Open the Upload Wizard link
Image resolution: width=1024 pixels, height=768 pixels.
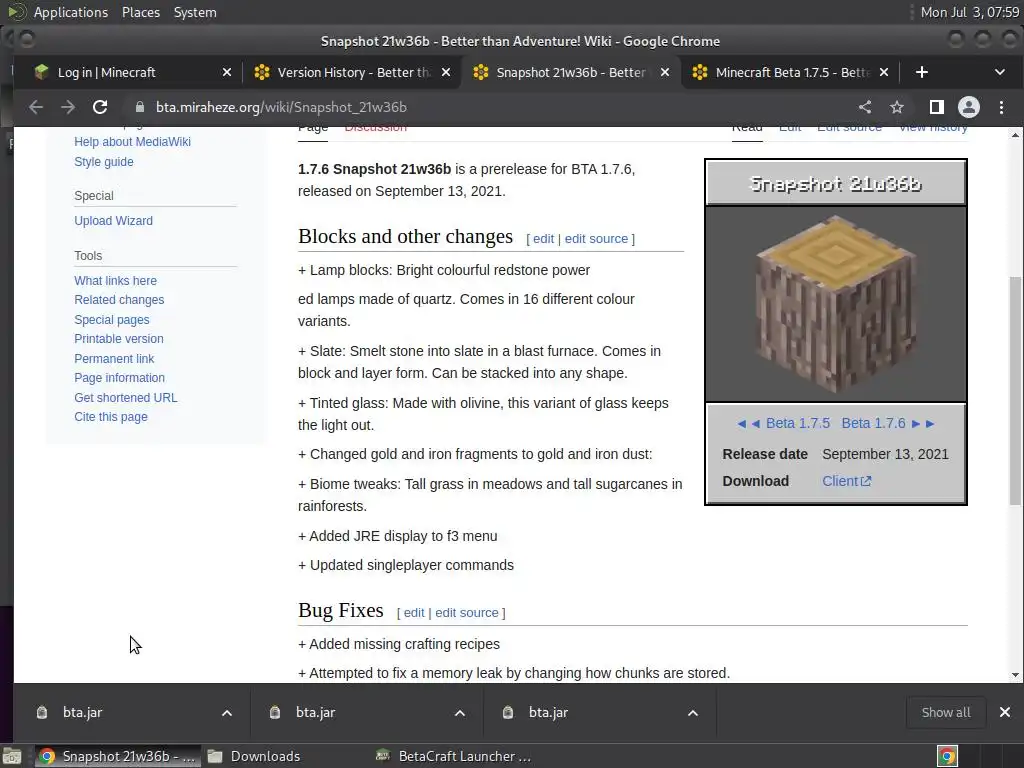[x=114, y=221]
